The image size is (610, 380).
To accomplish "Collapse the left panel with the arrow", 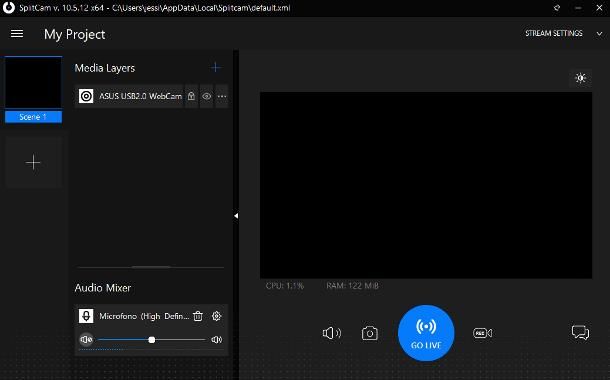I will 236,215.
